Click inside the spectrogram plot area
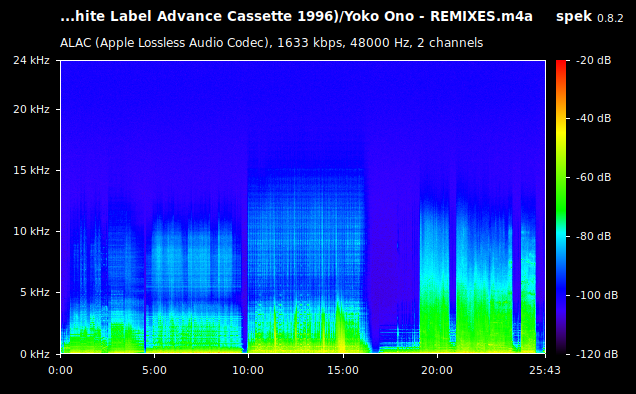This screenshot has height=394, width=636. click(x=303, y=207)
